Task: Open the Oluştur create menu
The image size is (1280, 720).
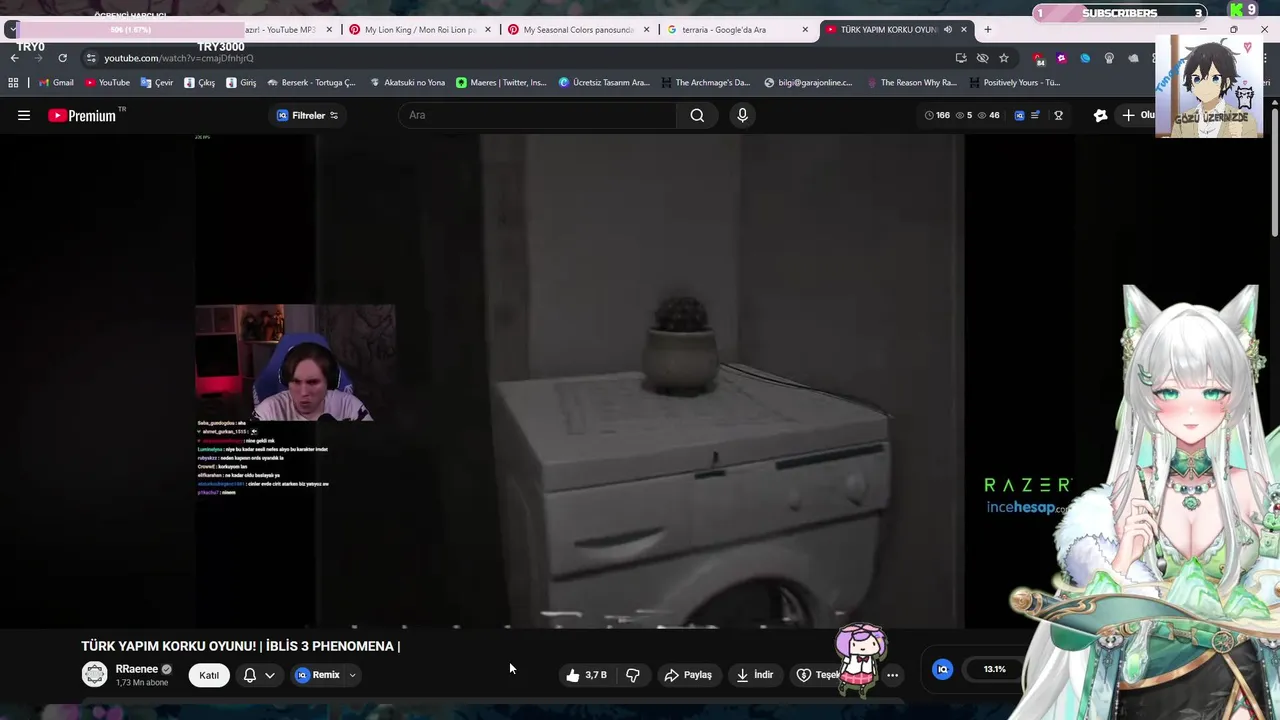Action: [1137, 115]
